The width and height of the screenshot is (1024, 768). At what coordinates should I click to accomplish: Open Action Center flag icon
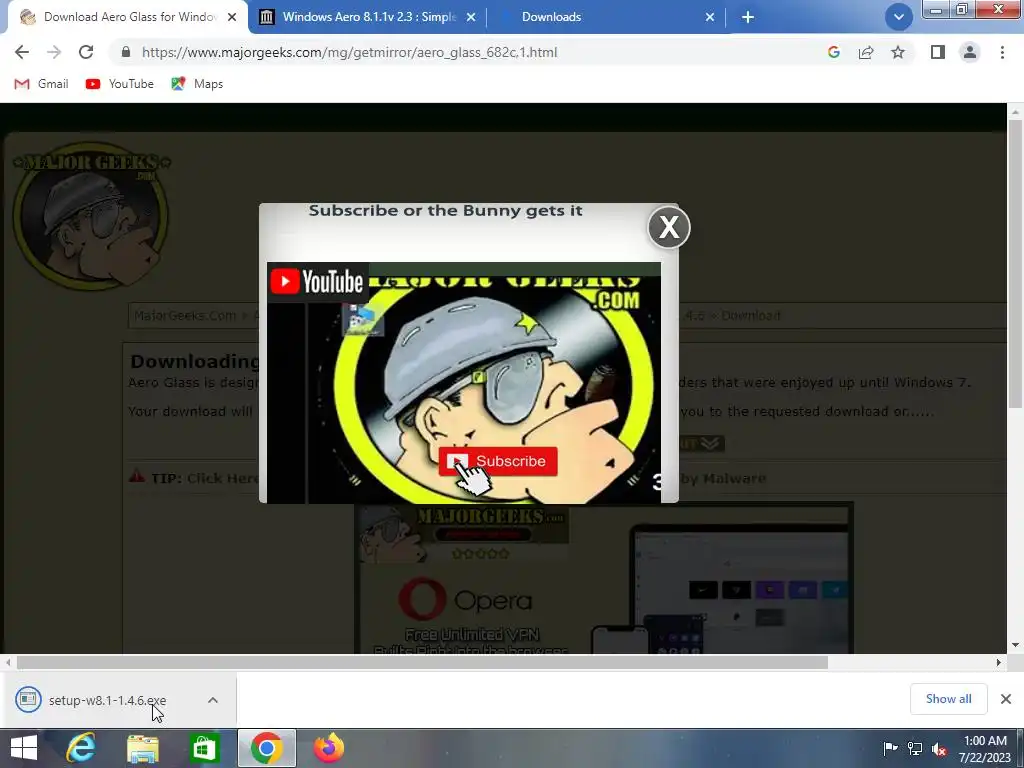coord(890,748)
